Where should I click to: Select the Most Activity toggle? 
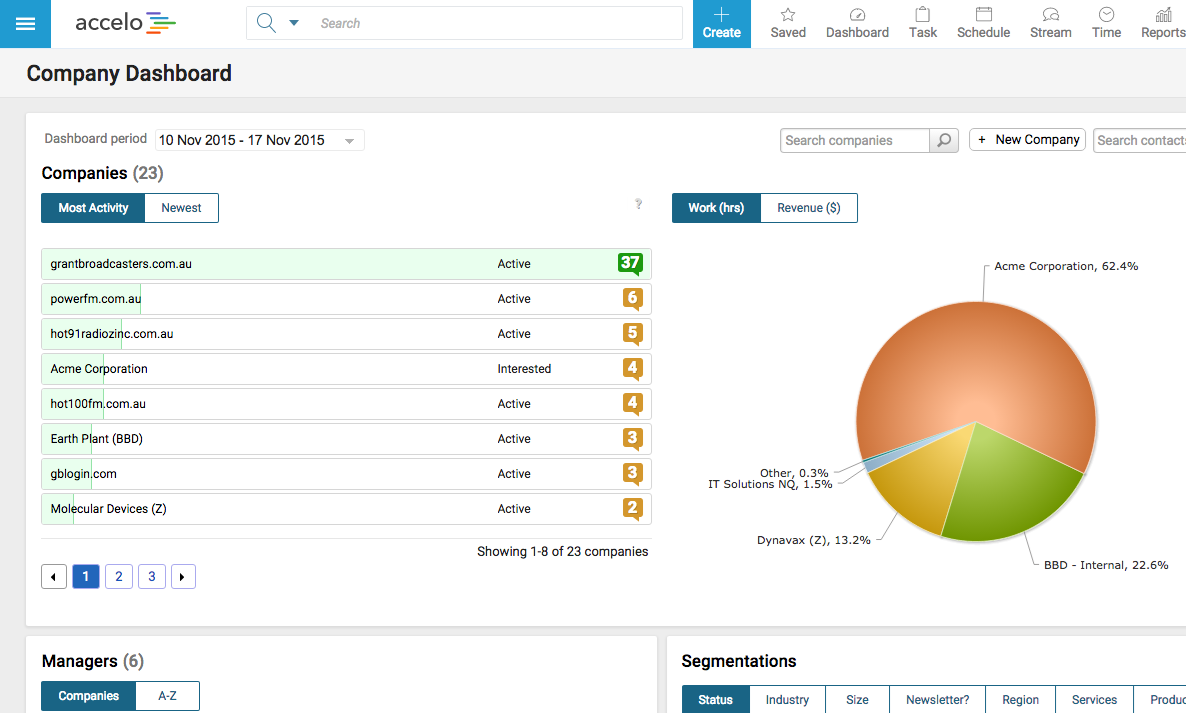point(93,208)
